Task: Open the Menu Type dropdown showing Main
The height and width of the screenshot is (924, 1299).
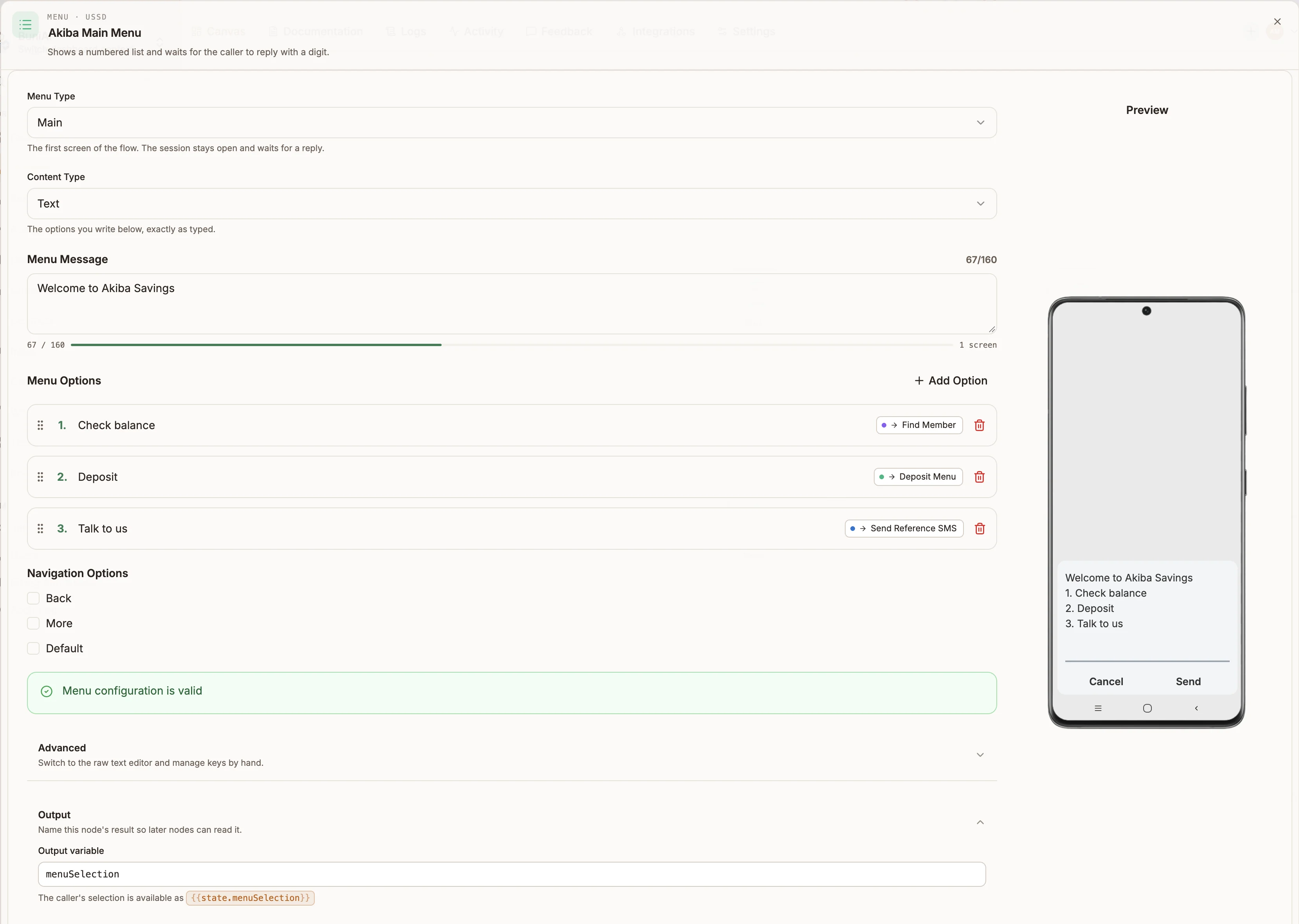Action: click(512, 122)
